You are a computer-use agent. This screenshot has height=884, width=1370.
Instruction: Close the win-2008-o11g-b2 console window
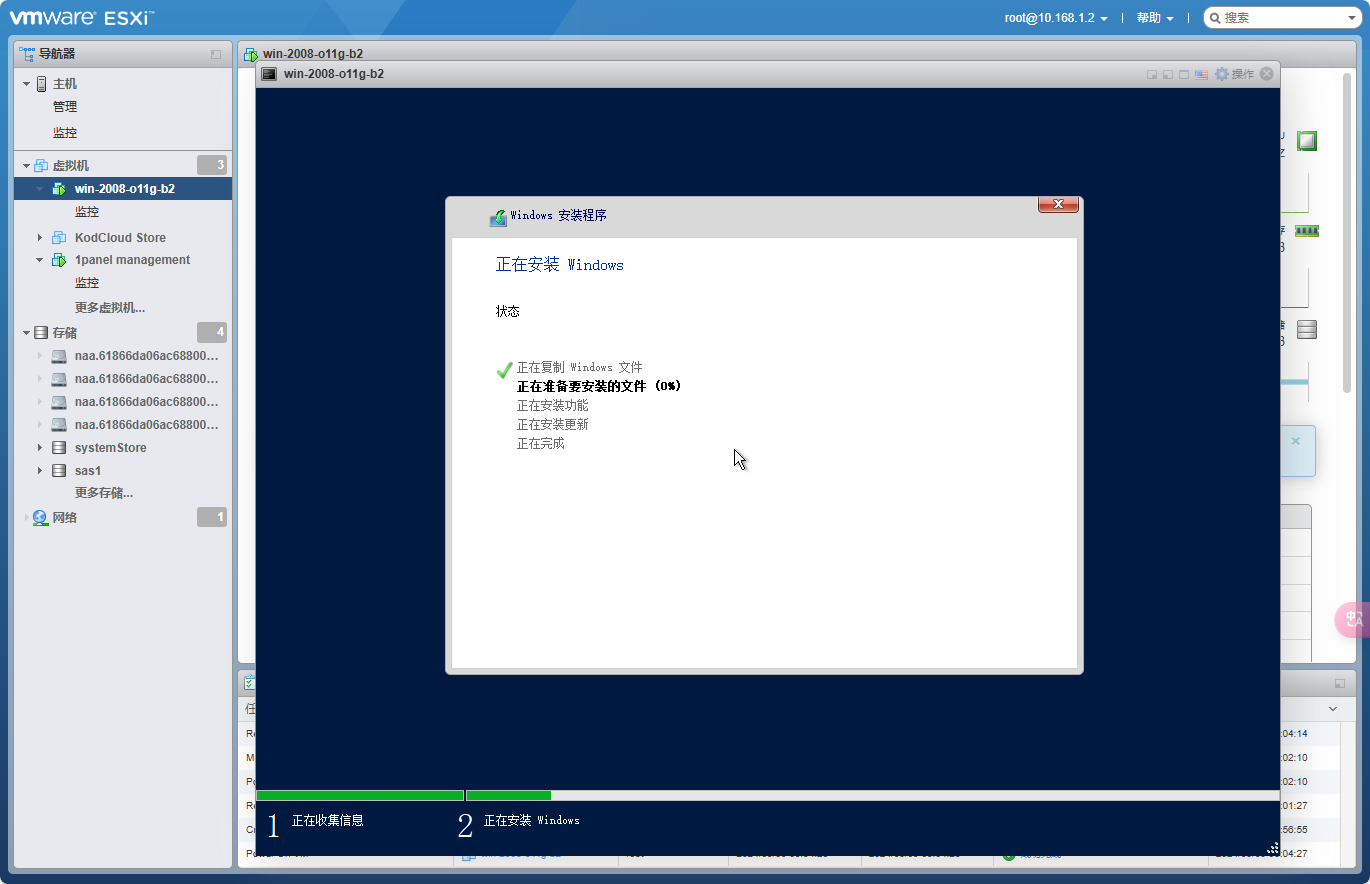(1267, 74)
